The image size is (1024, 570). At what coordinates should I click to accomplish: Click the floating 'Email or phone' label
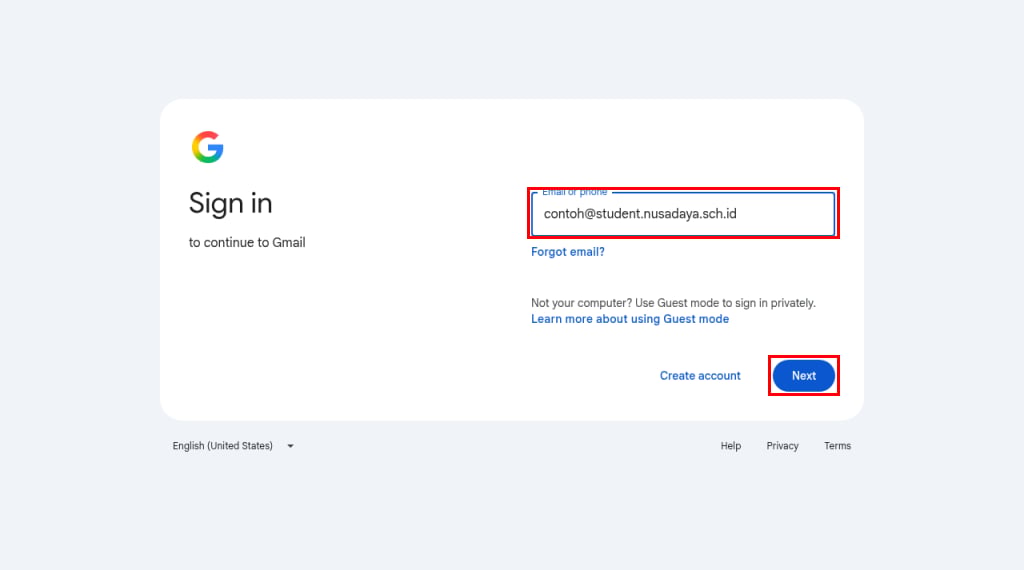point(575,192)
